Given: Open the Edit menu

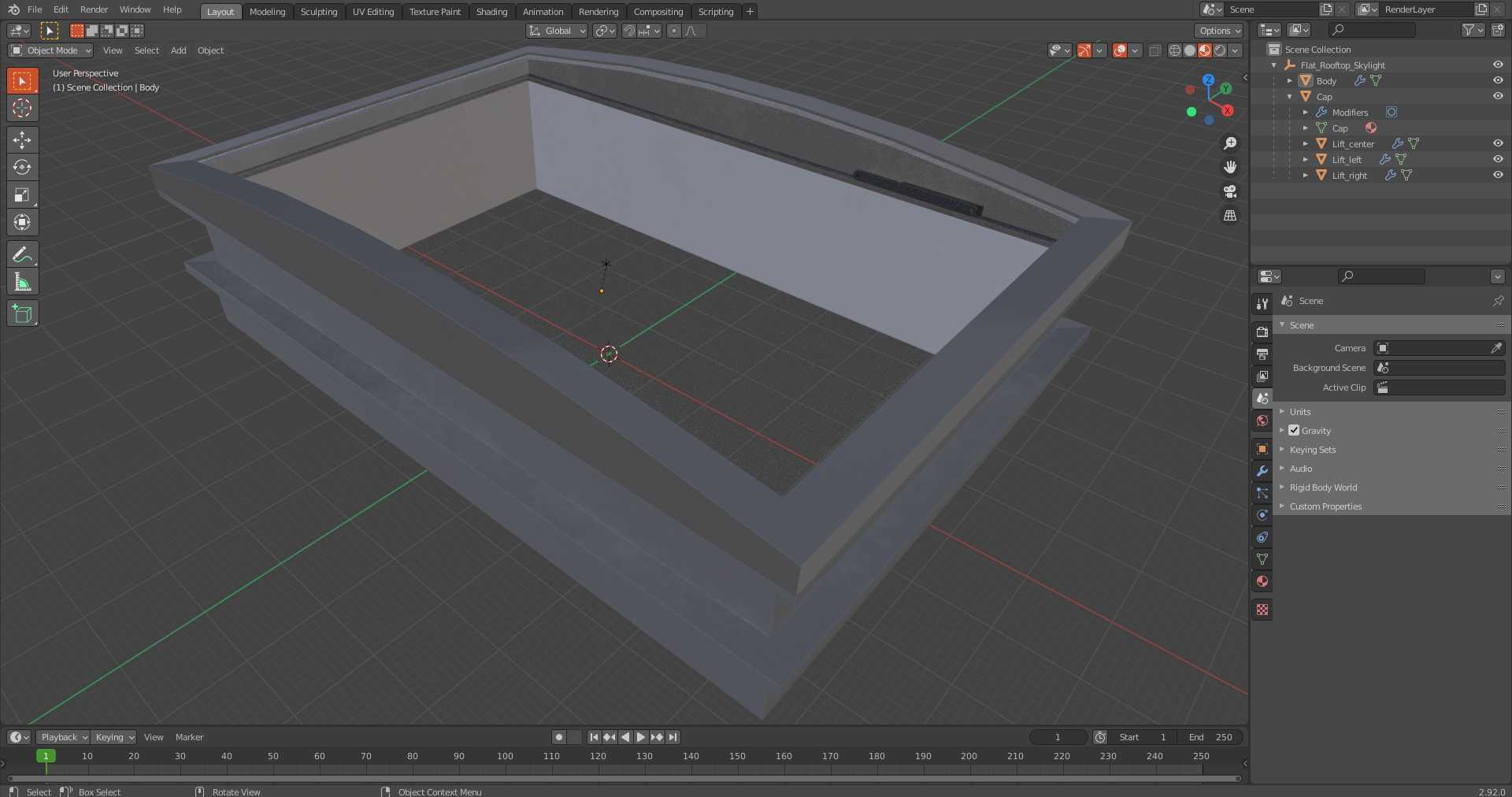Looking at the screenshot, I should click(61, 9).
